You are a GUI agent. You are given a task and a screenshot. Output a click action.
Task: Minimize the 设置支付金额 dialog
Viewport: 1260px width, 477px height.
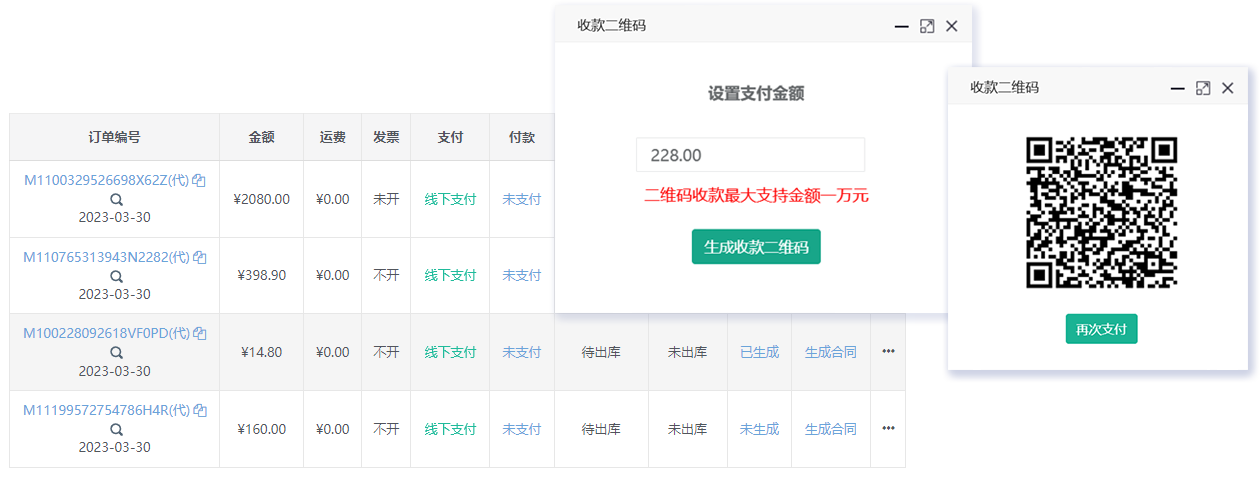pyautogui.click(x=901, y=26)
